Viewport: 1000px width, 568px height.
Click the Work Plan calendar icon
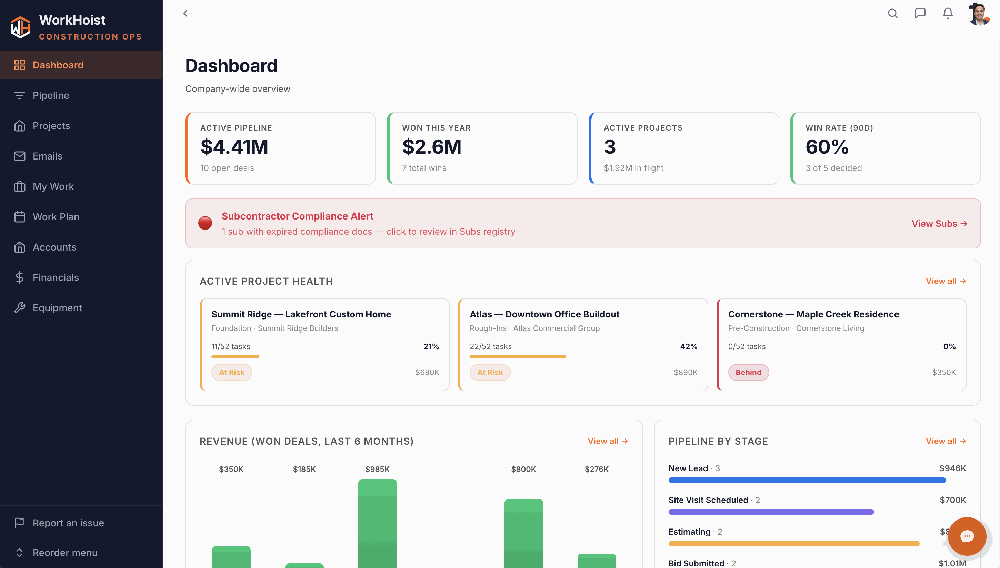point(20,217)
